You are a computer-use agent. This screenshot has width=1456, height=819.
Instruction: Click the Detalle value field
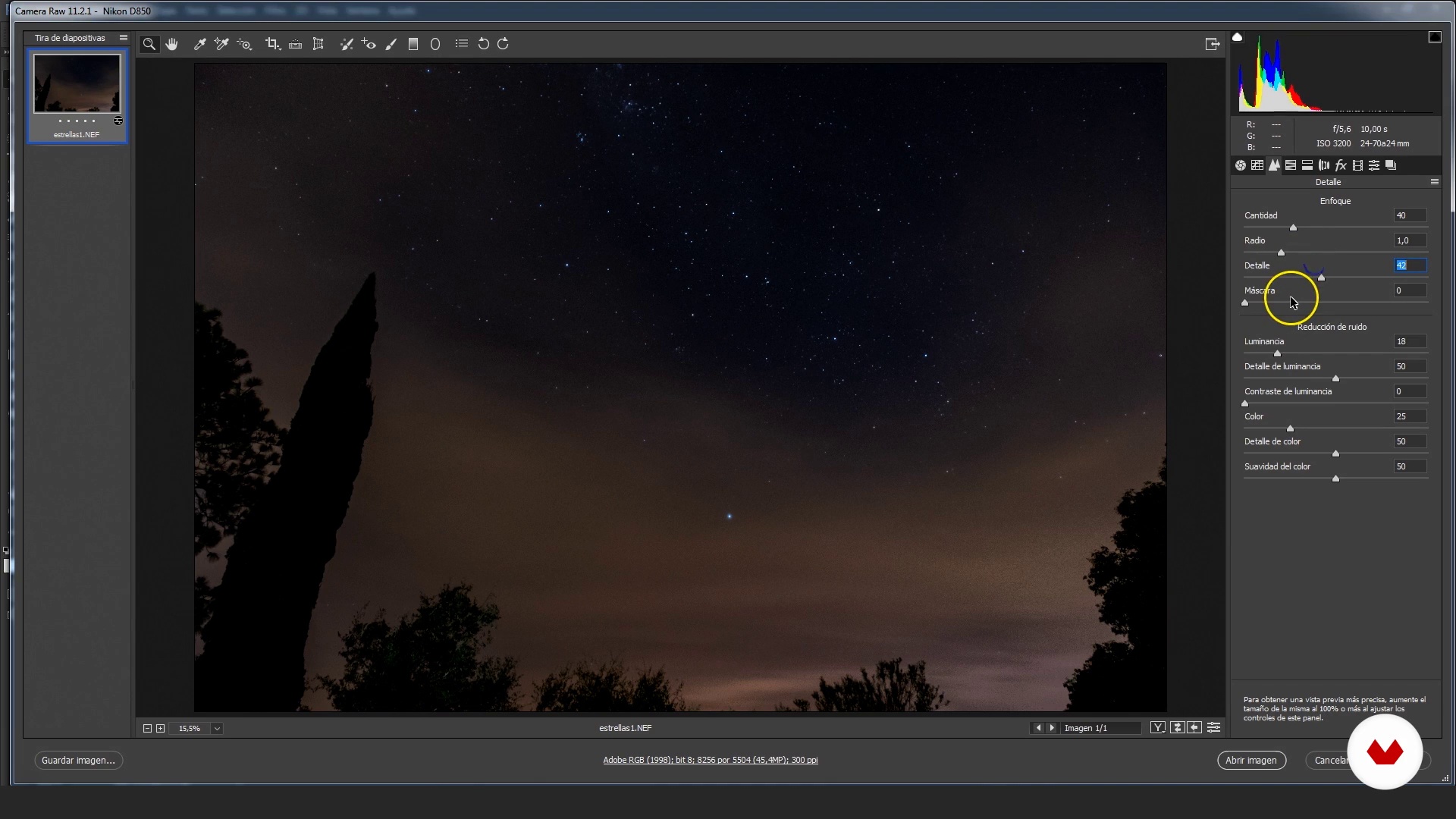tap(1410, 265)
